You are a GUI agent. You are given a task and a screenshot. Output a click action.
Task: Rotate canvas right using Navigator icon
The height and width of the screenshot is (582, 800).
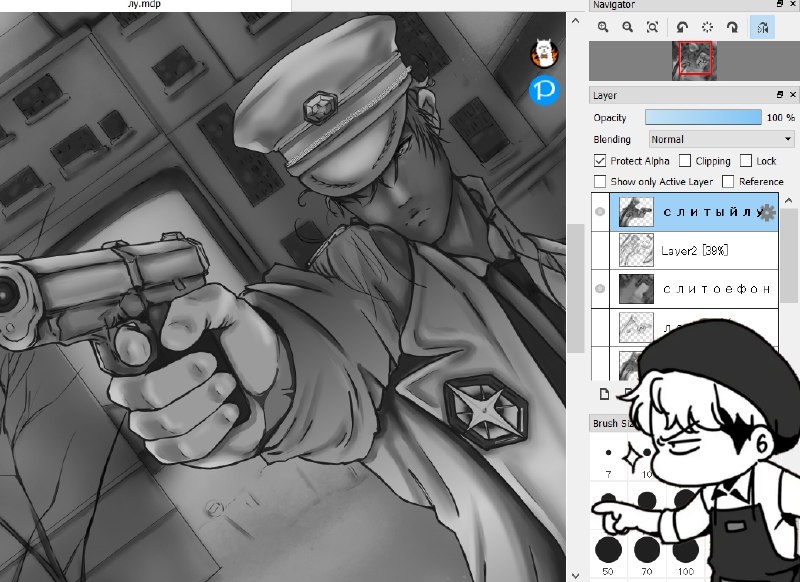click(732, 27)
